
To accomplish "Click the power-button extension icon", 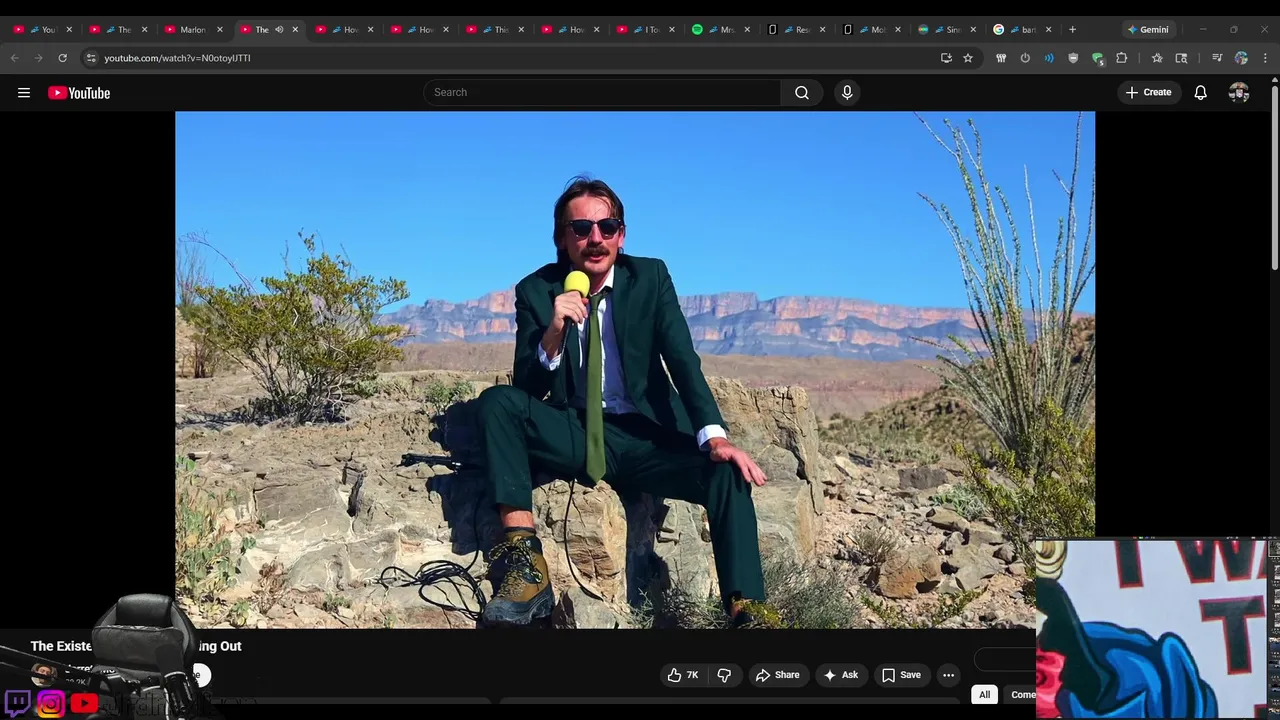I will click(1025, 58).
